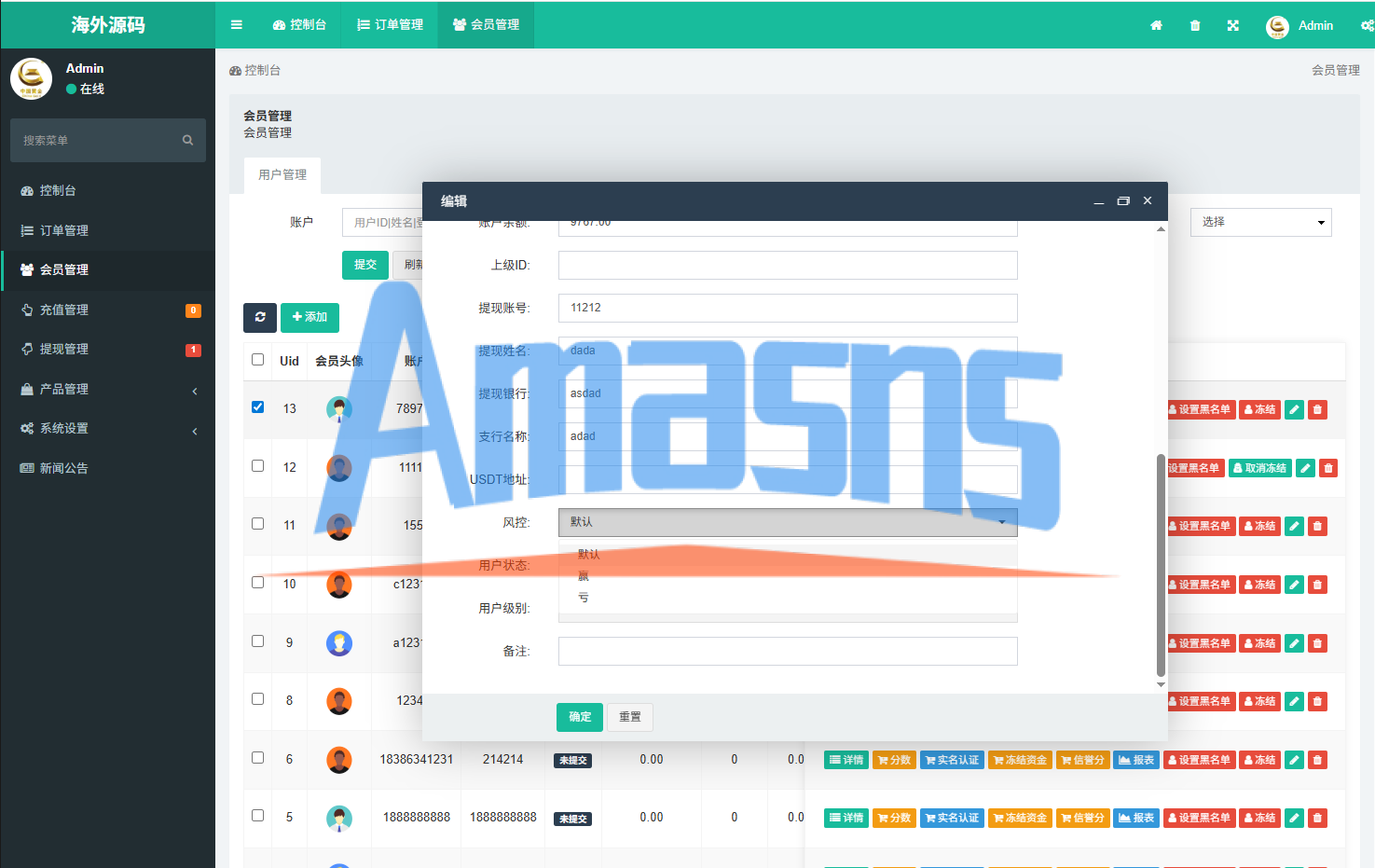Uncheck the checkbox for Uid 13
1375x868 pixels.
(258, 407)
